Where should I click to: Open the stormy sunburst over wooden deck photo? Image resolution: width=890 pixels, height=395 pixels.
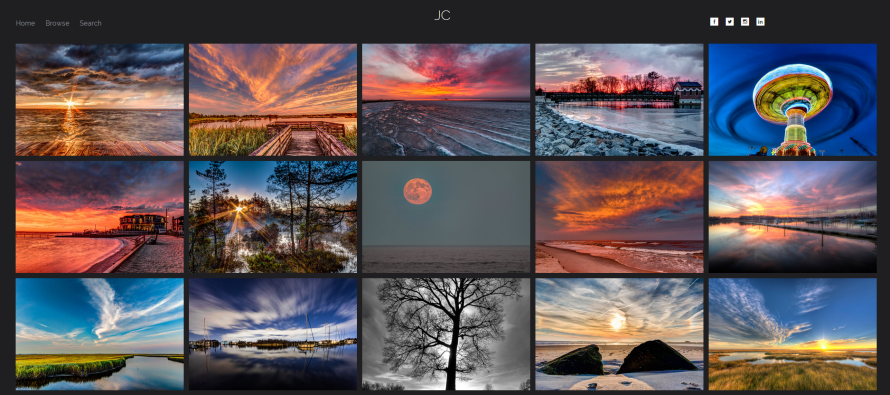pyautogui.click(x=100, y=100)
